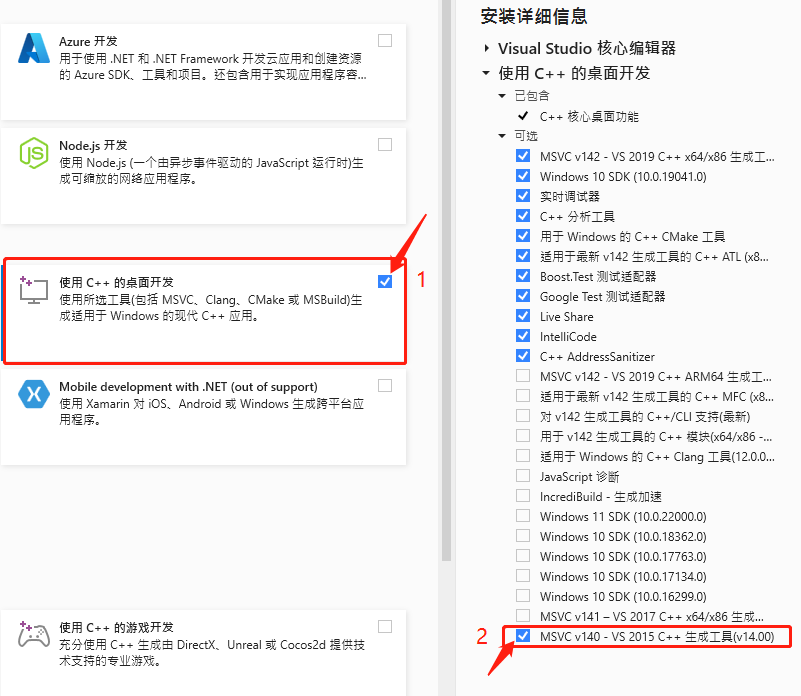Screen dimensions: 801x696
Task: Click the Node.js development workload icon
Action: [34, 153]
